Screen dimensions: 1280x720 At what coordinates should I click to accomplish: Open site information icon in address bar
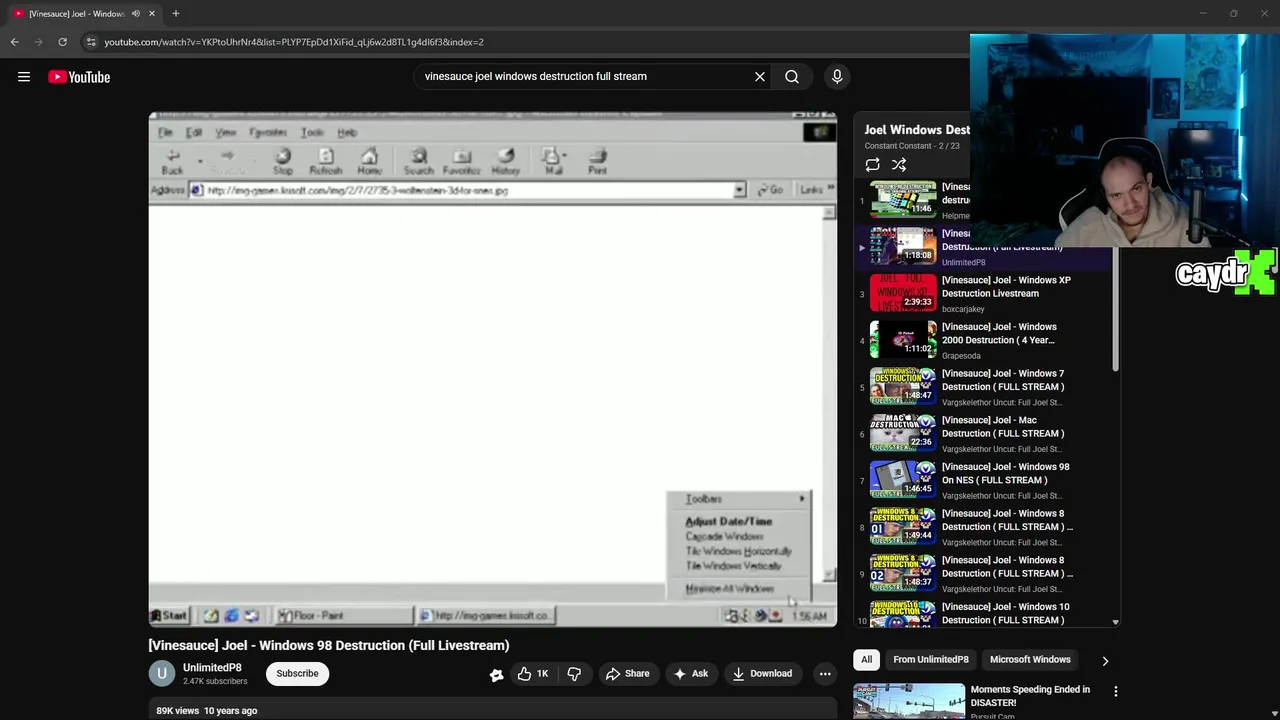pyautogui.click(x=91, y=42)
